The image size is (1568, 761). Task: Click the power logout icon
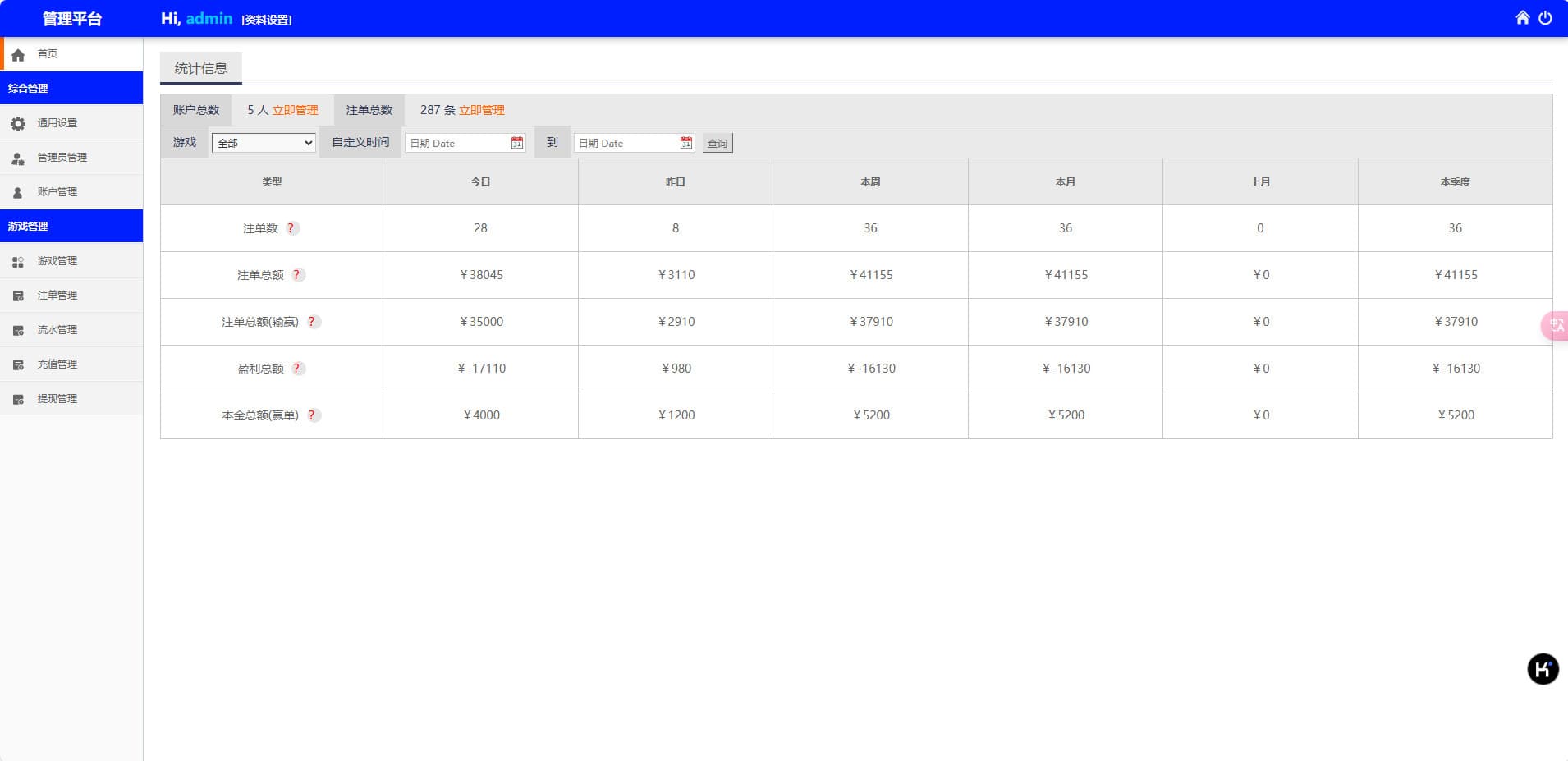pyautogui.click(x=1545, y=18)
